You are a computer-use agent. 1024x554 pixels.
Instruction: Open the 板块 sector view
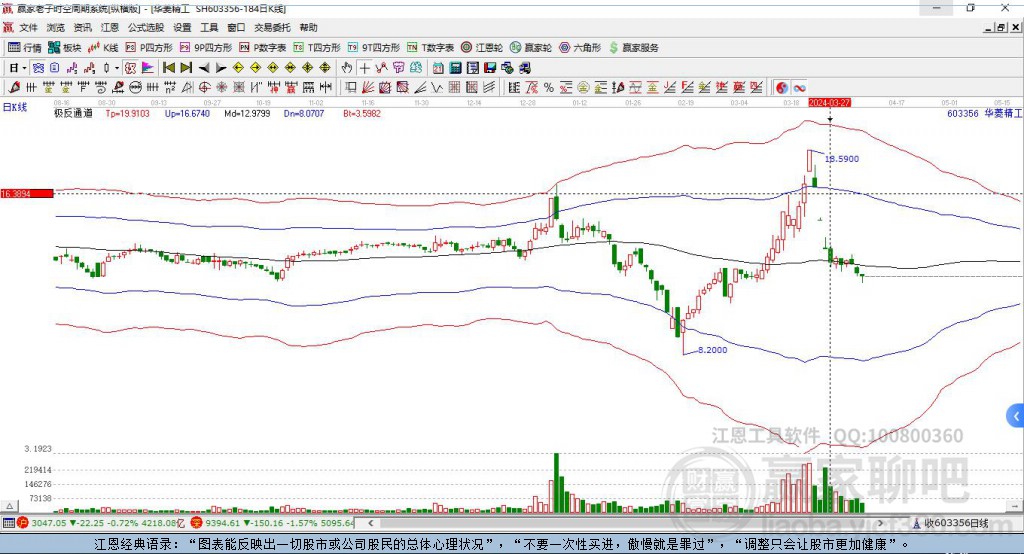click(x=65, y=48)
